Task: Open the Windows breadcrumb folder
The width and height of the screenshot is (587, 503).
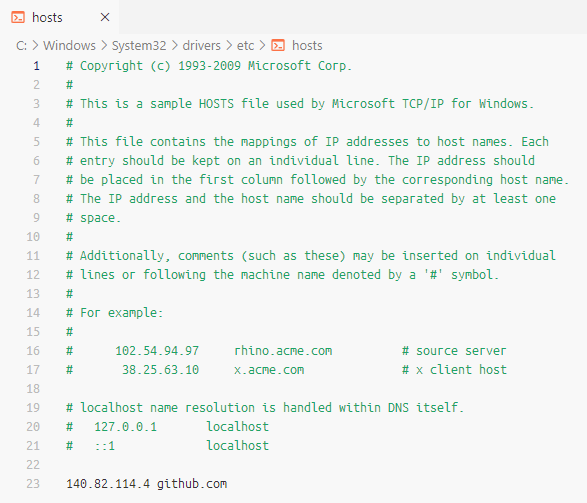Action: tap(70, 45)
